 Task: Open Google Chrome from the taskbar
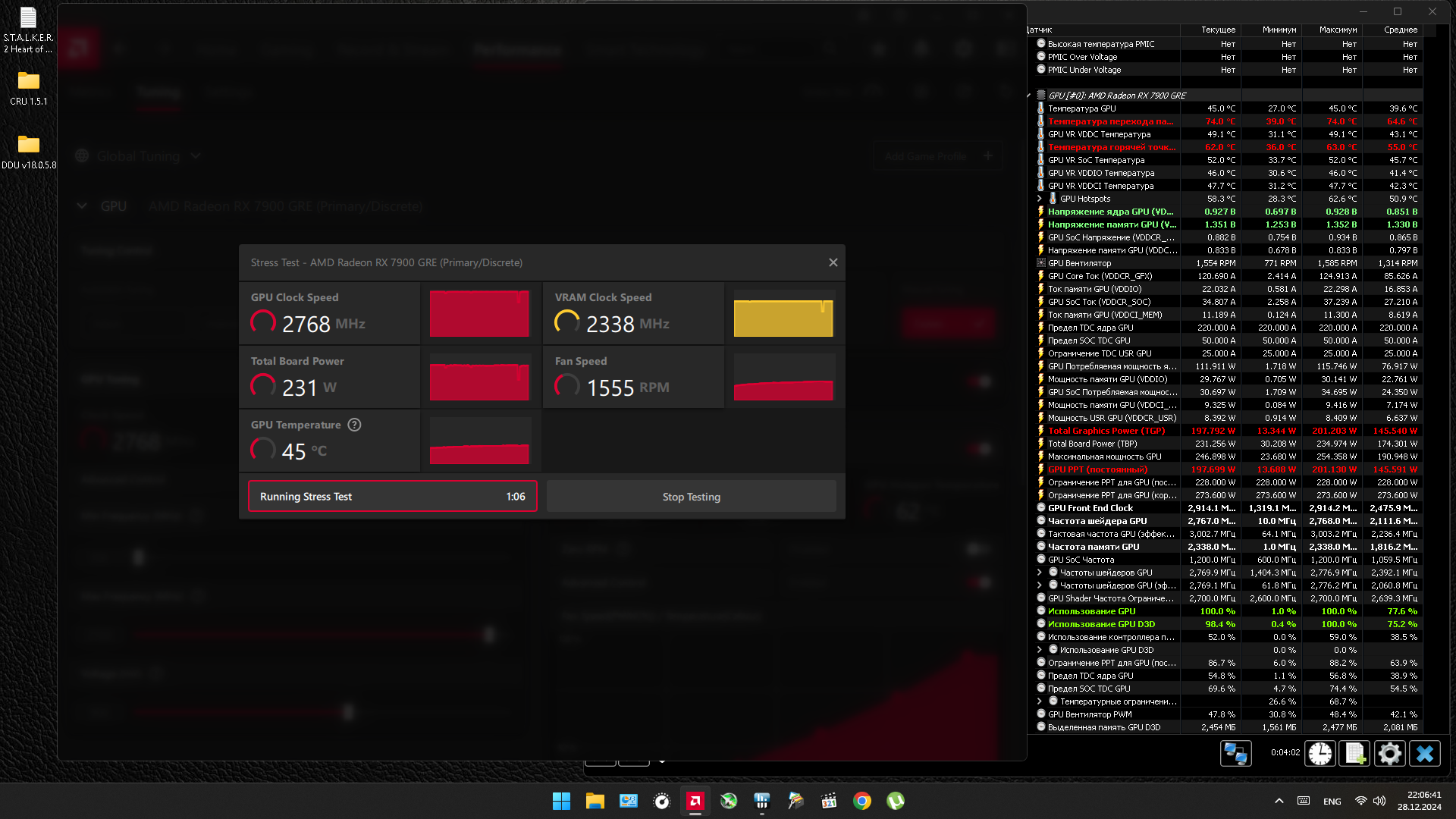pyautogui.click(x=862, y=801)
